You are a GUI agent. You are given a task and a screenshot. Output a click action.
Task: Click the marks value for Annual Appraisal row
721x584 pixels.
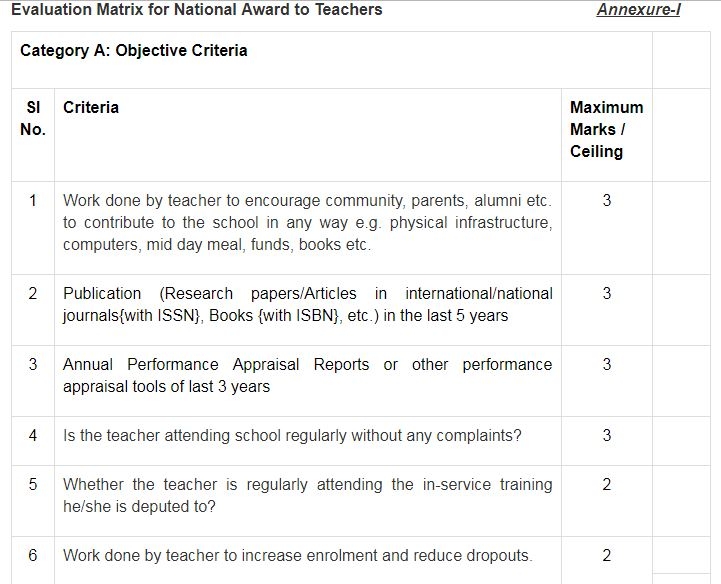click(x=607, y=364)
